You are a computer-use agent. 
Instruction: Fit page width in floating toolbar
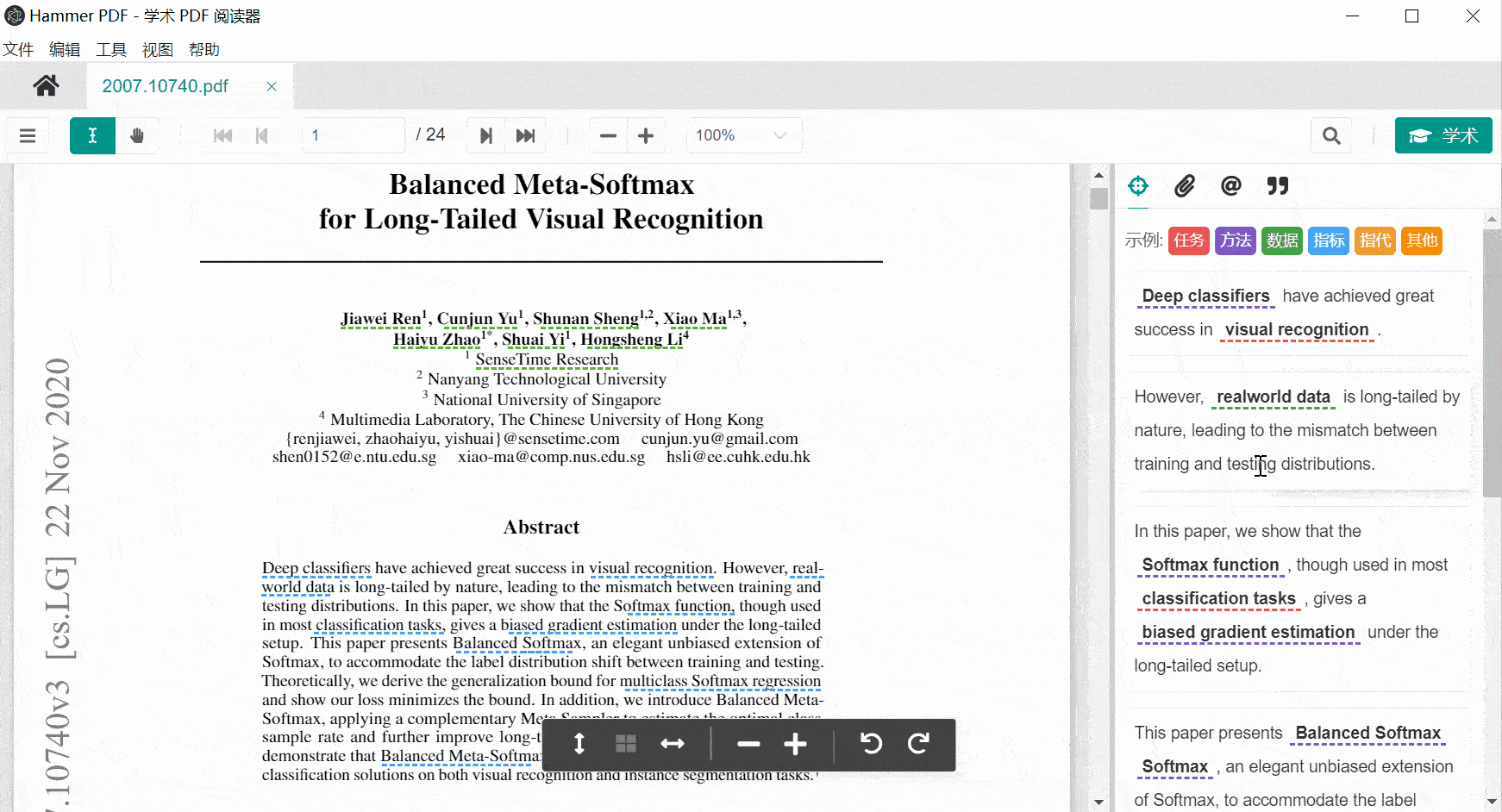click(x=673, y=744)
